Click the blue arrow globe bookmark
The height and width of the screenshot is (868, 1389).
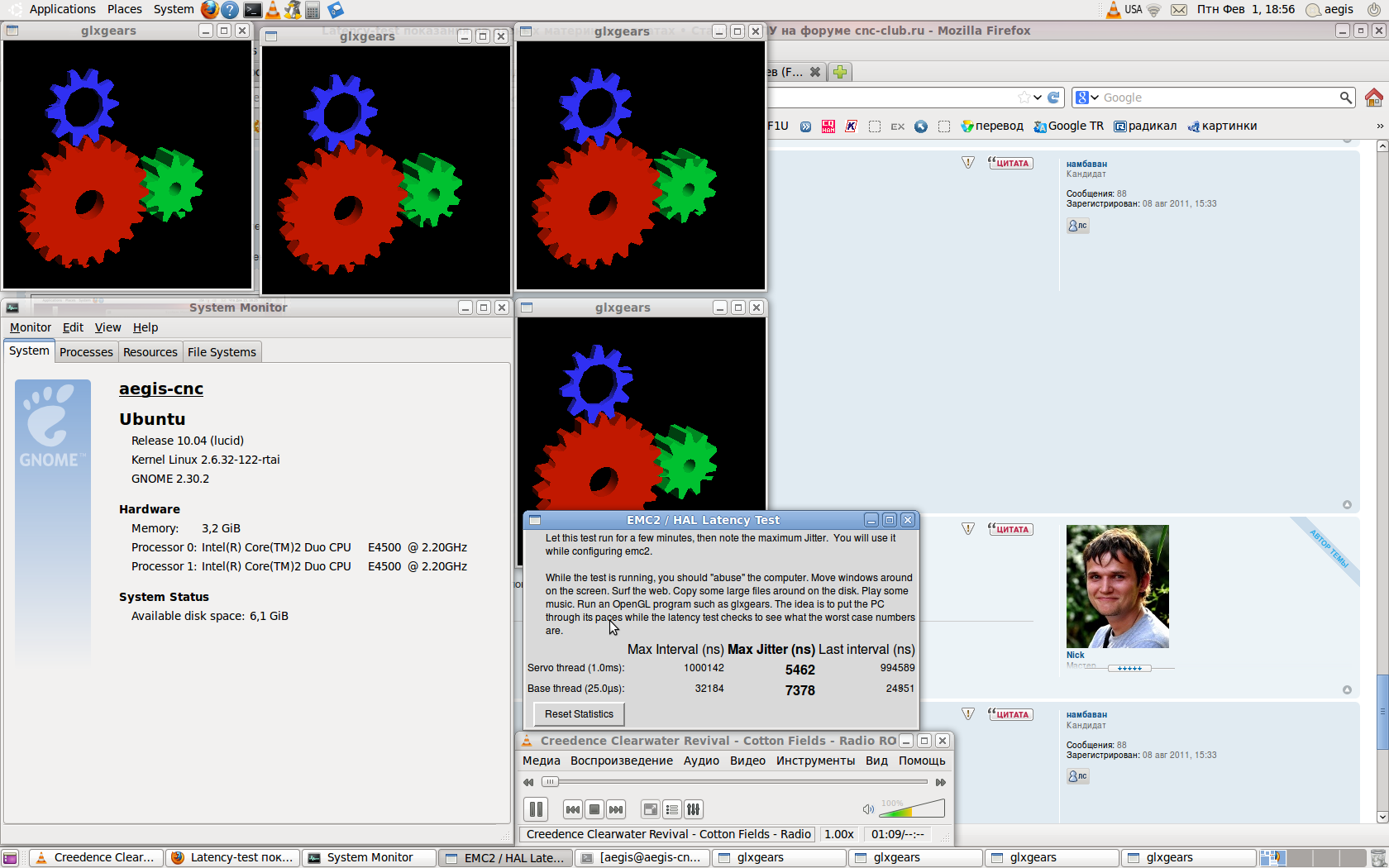pos(921,126)
